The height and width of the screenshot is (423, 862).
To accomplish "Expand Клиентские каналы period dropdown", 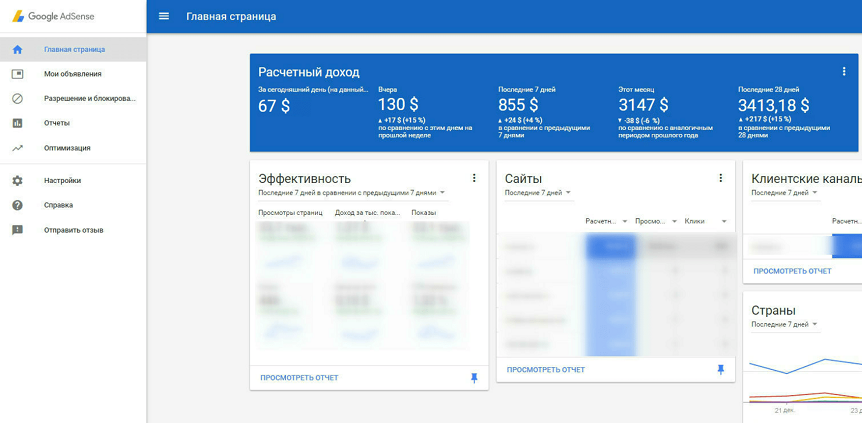I will pos(784,193).
